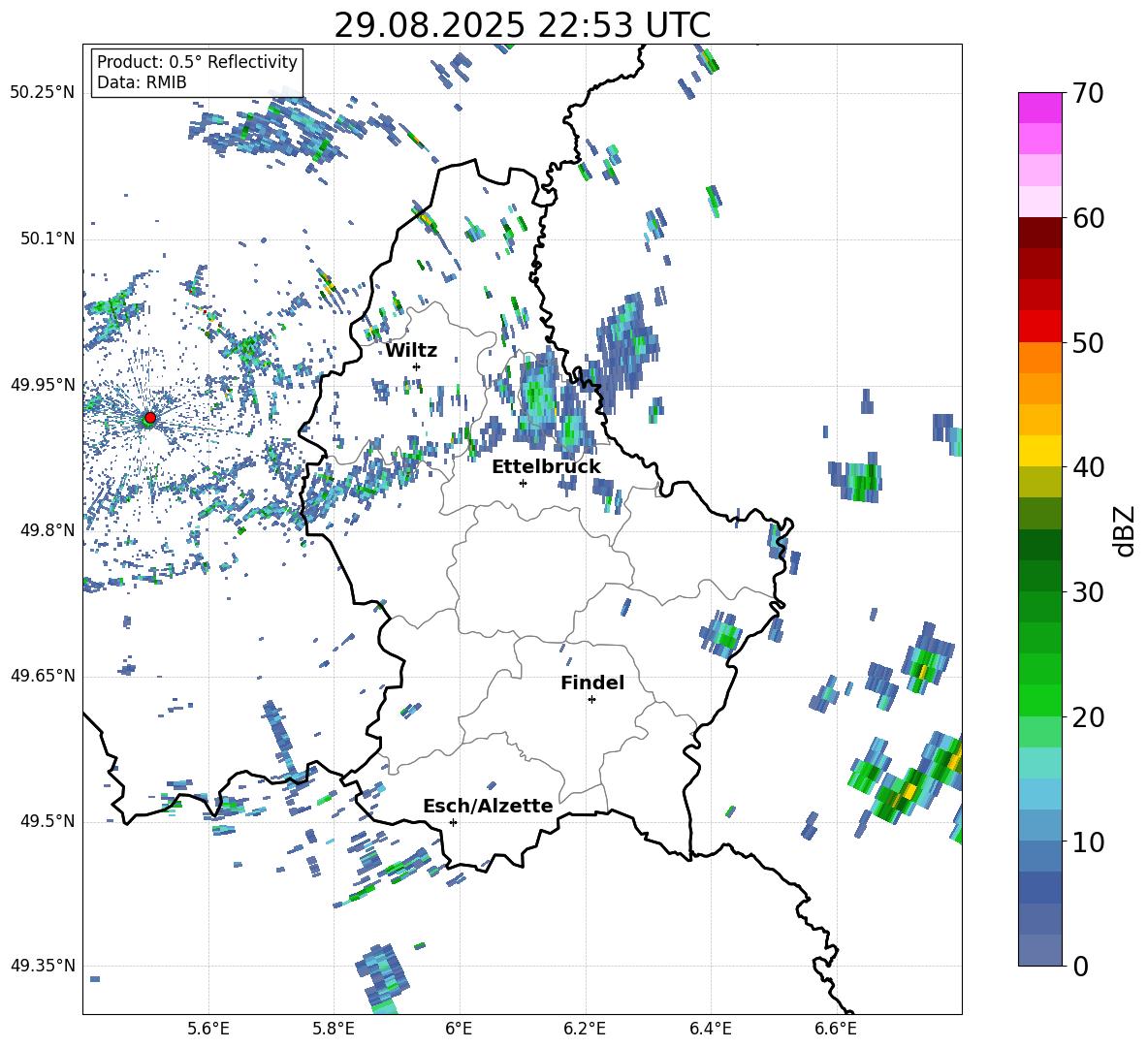Click the 49.95°N latitude label
1148x1048 pixels.
(x=43, y=385)
